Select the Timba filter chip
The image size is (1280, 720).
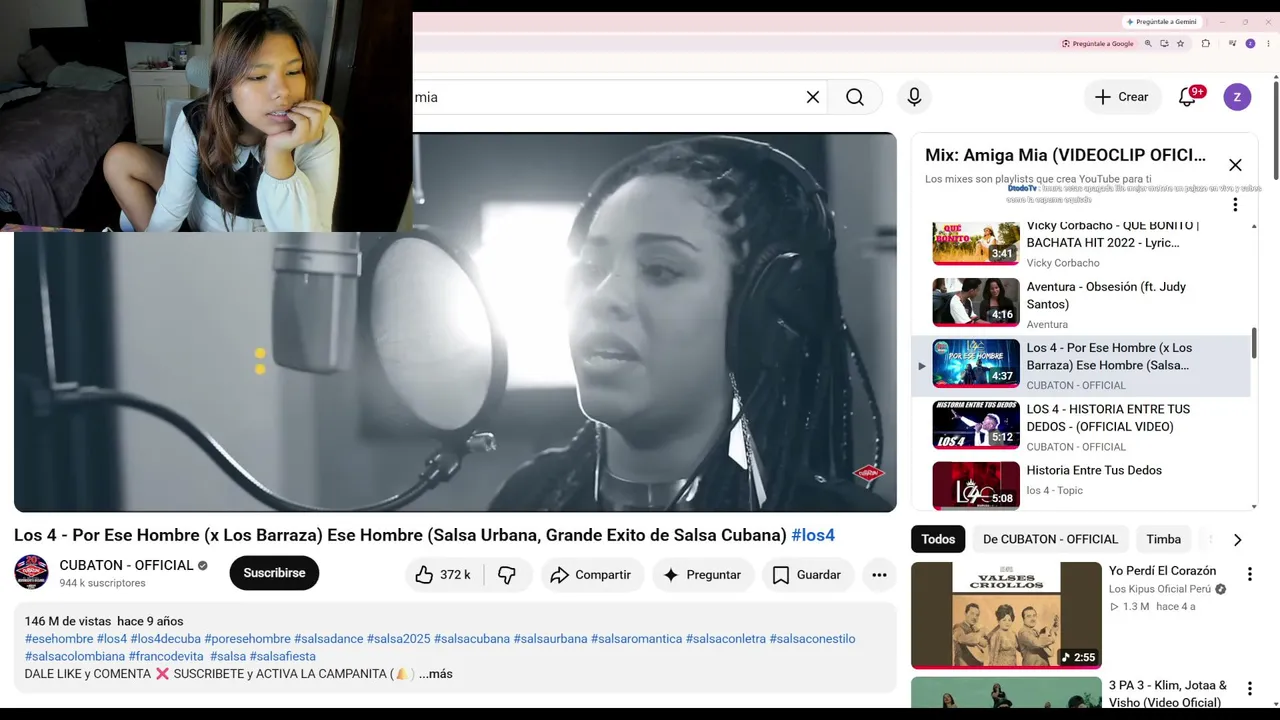tap(1163, 539)
